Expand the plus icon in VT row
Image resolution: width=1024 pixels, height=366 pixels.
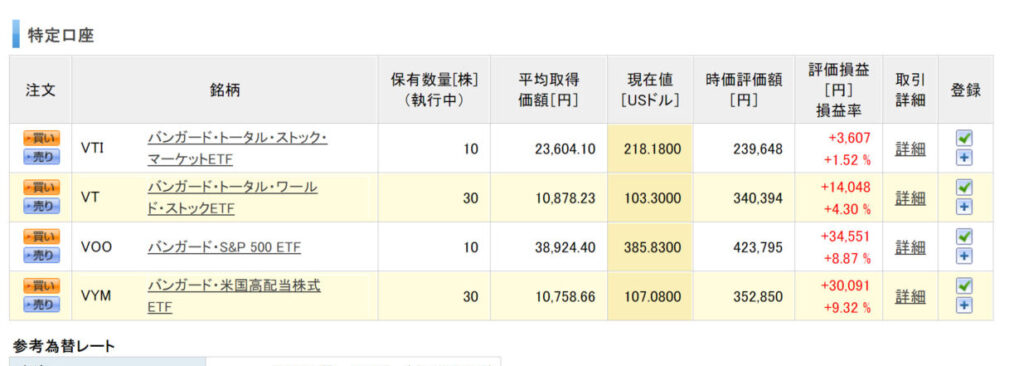(x=964, y=207)
